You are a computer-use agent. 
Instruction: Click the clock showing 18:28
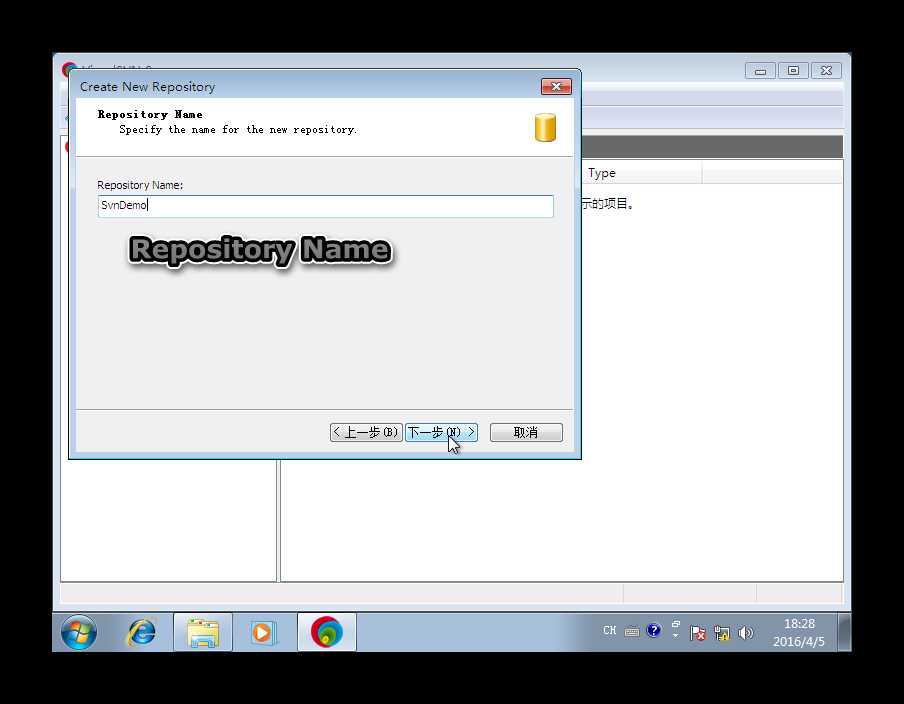(798, 633)
